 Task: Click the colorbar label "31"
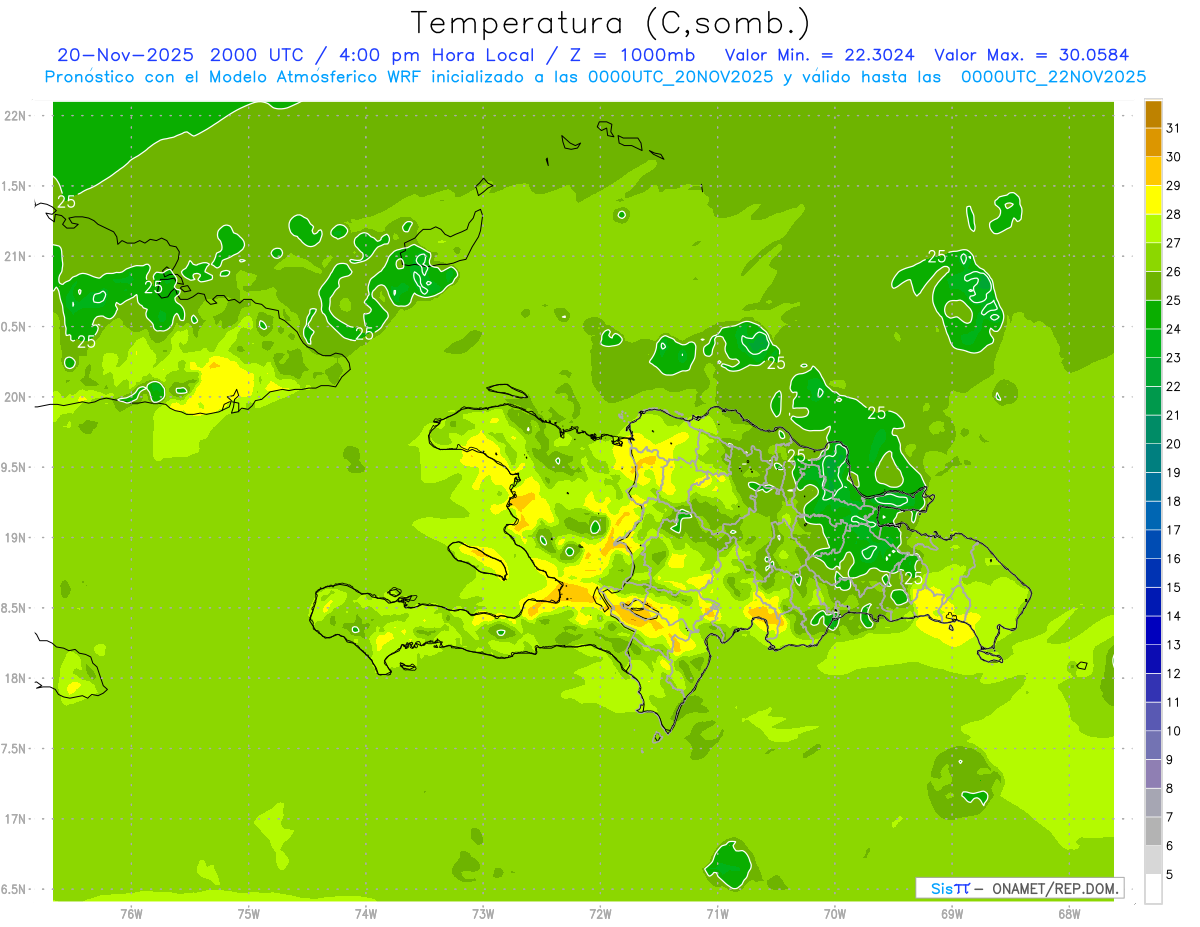1174,128
